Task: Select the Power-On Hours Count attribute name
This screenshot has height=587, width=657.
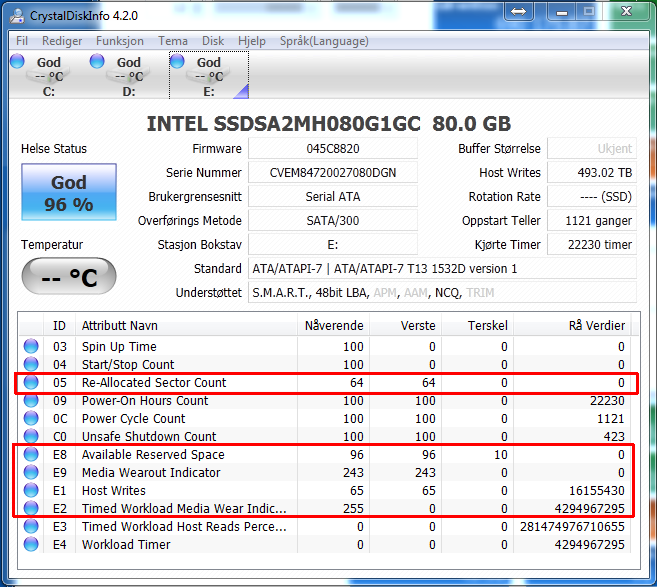Action: [x=145, y=401]
